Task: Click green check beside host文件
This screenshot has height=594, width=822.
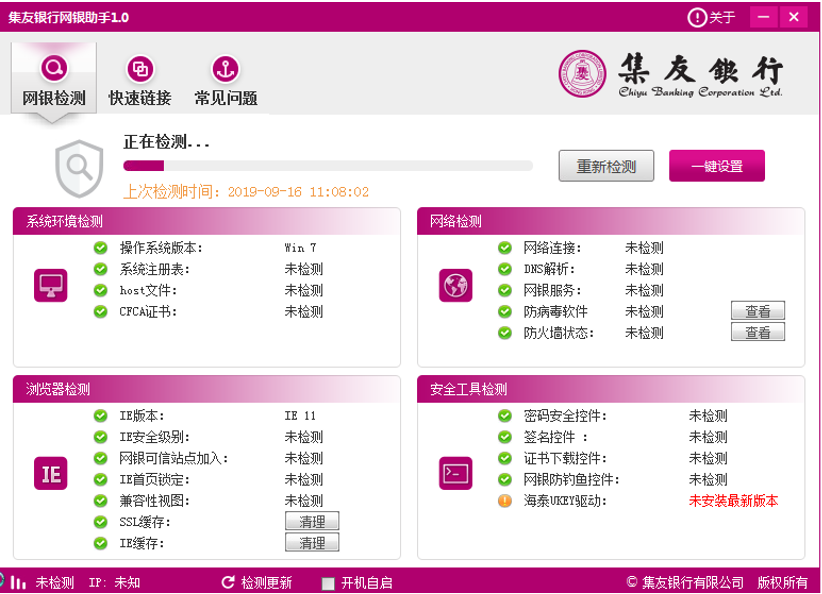Action: click(x=101, y=290)
